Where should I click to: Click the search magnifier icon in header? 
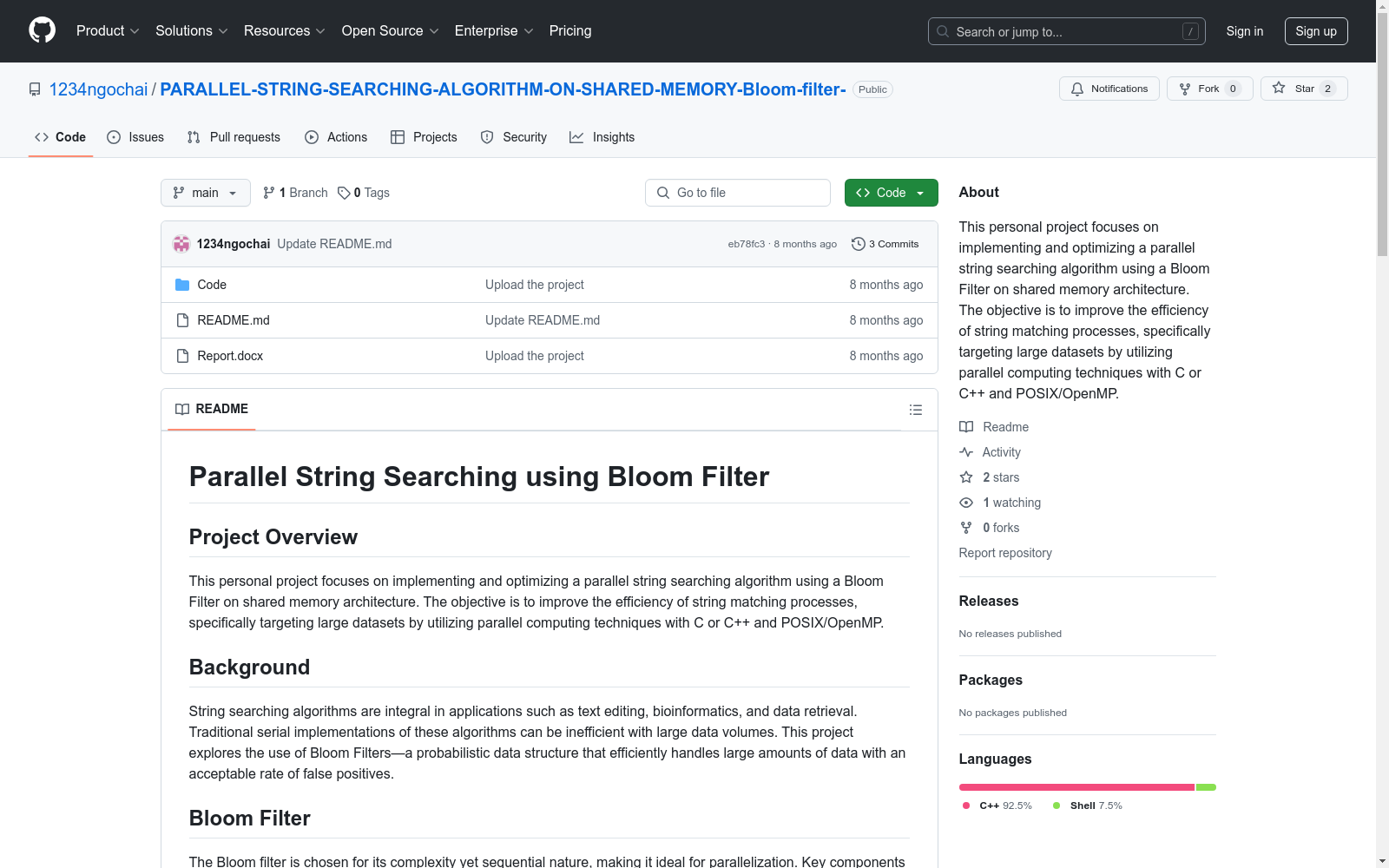943,31
